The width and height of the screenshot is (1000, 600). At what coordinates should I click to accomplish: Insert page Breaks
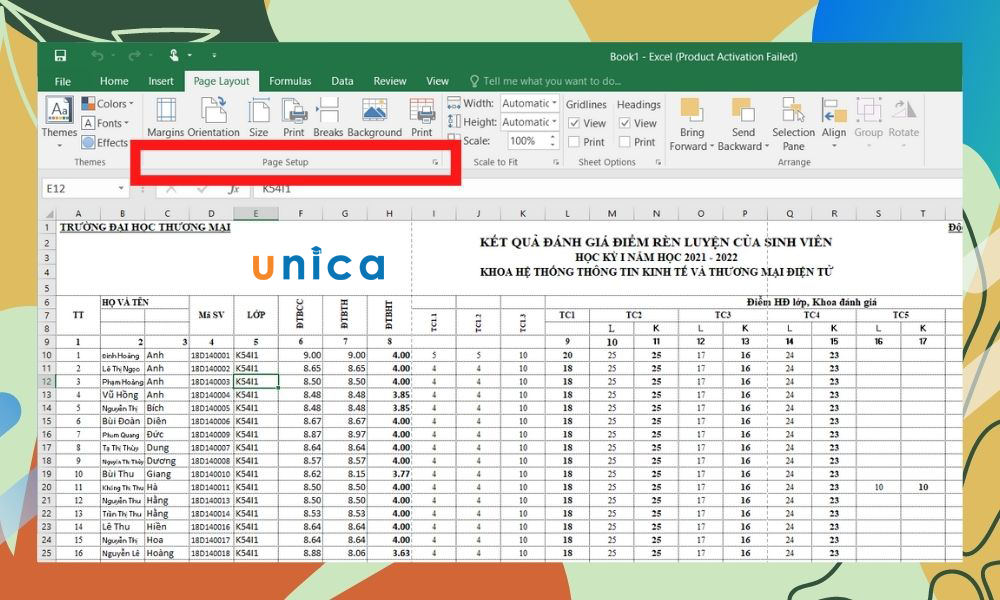[x=328, y=118]
